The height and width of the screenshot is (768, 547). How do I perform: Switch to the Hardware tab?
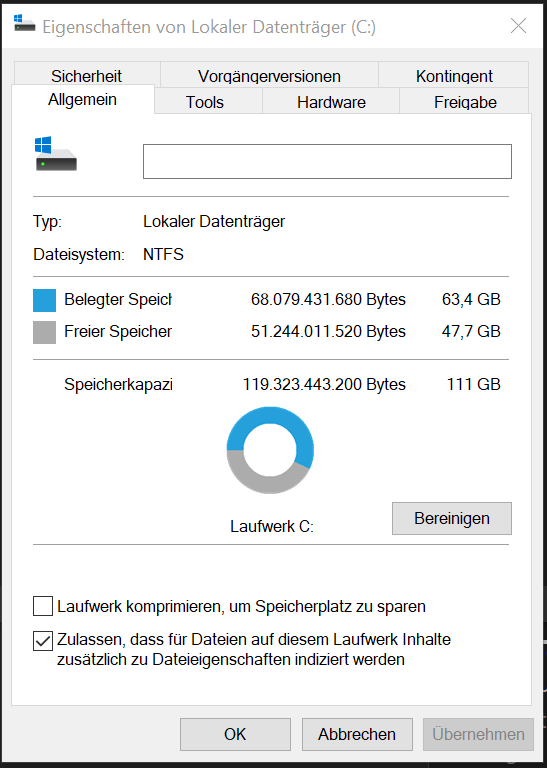(x=331, y=101)
